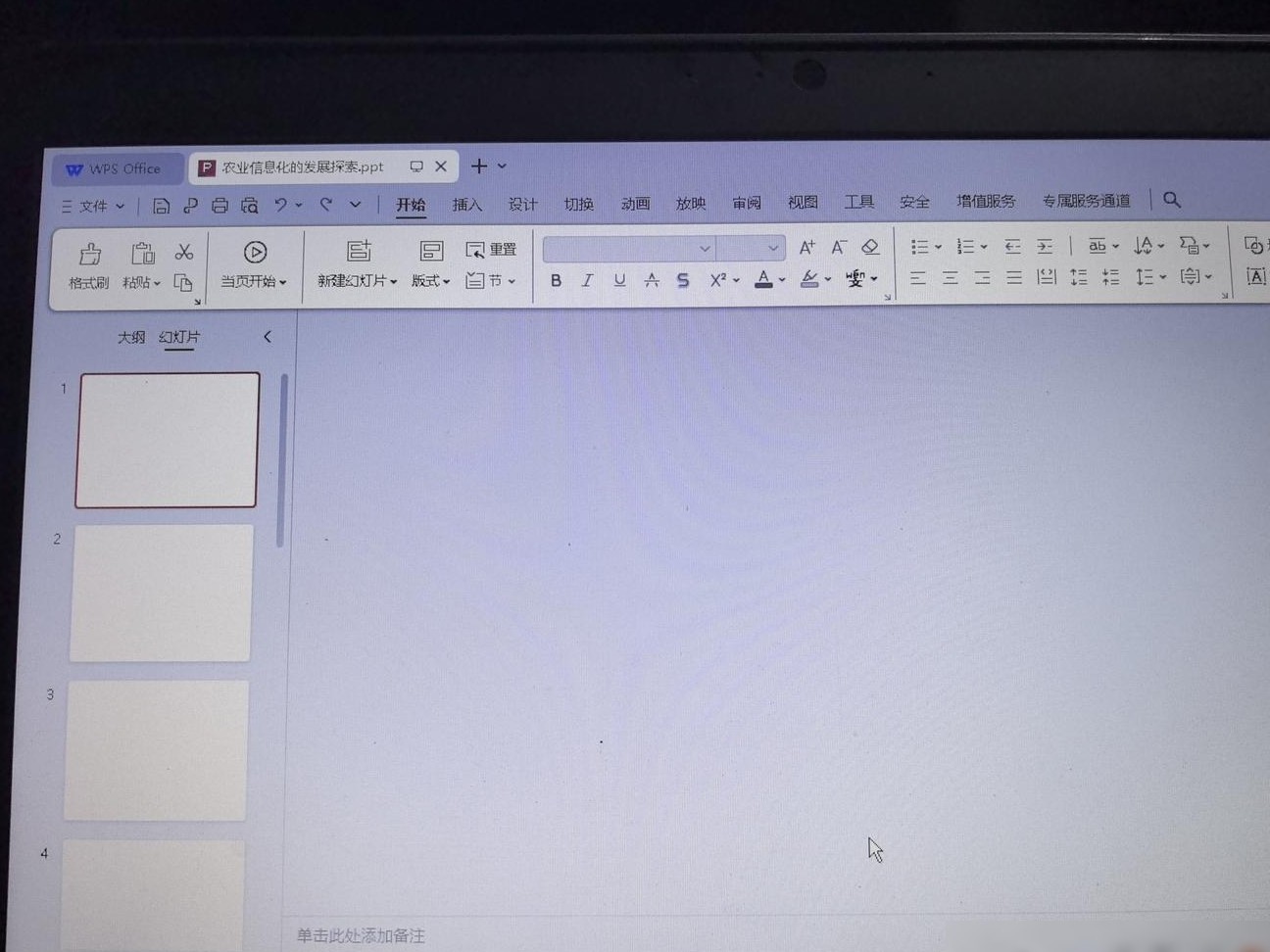Click the text box icon at ribbon right edge

[x=1256, y=277]
